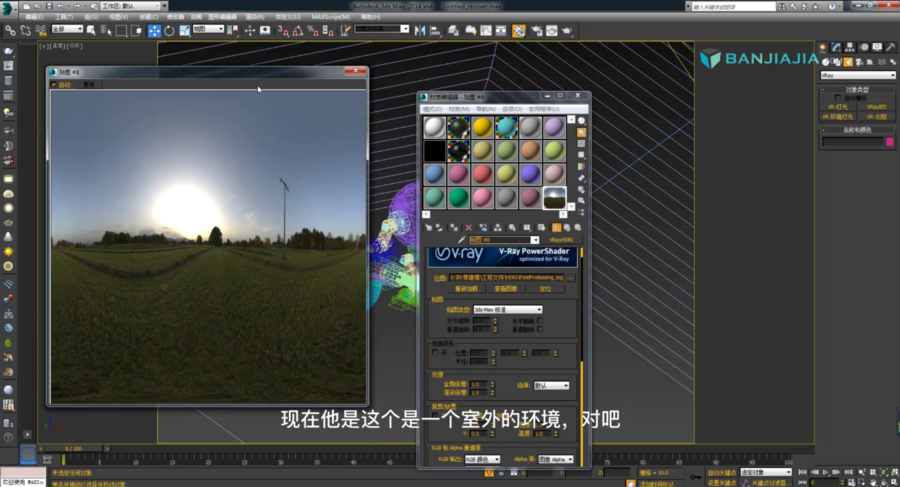Toggle the Auto Key 自动关键点 button

pyautogui.click(x=721, y=473)
